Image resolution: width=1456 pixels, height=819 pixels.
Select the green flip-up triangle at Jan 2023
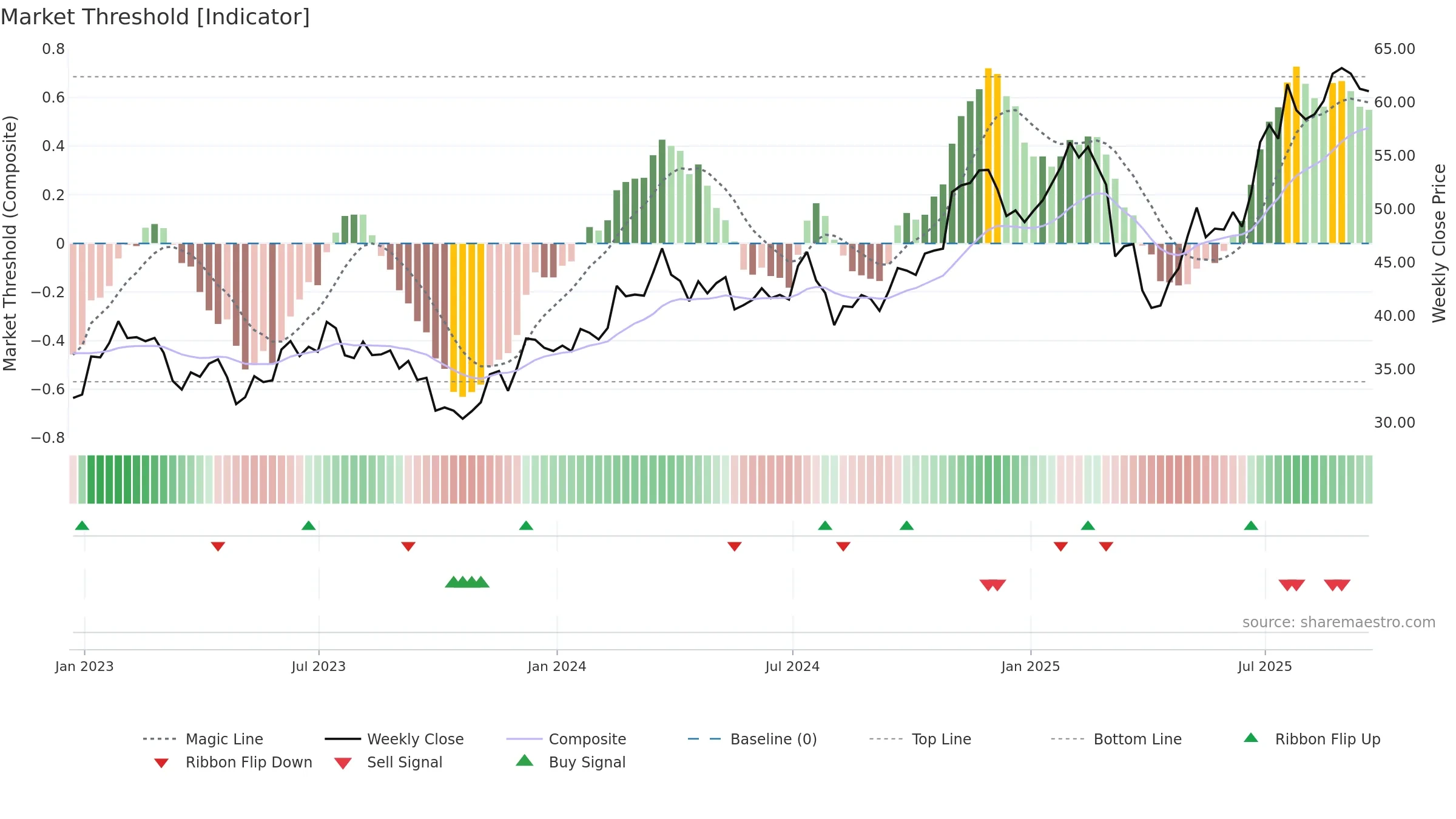tap(82, 525)
